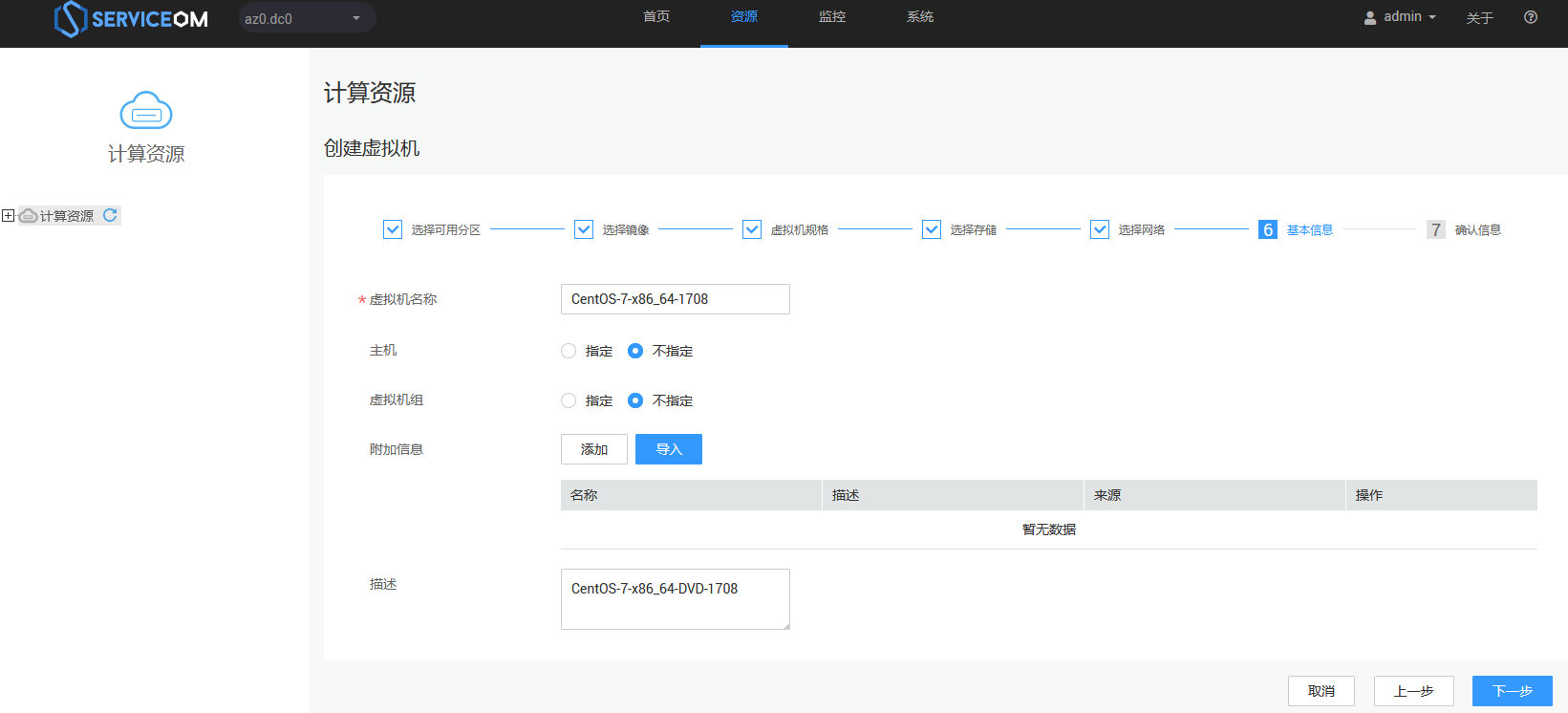Click the 导入 button
The width and height of the screenshot is (1568, 713).
pos(669,449)
